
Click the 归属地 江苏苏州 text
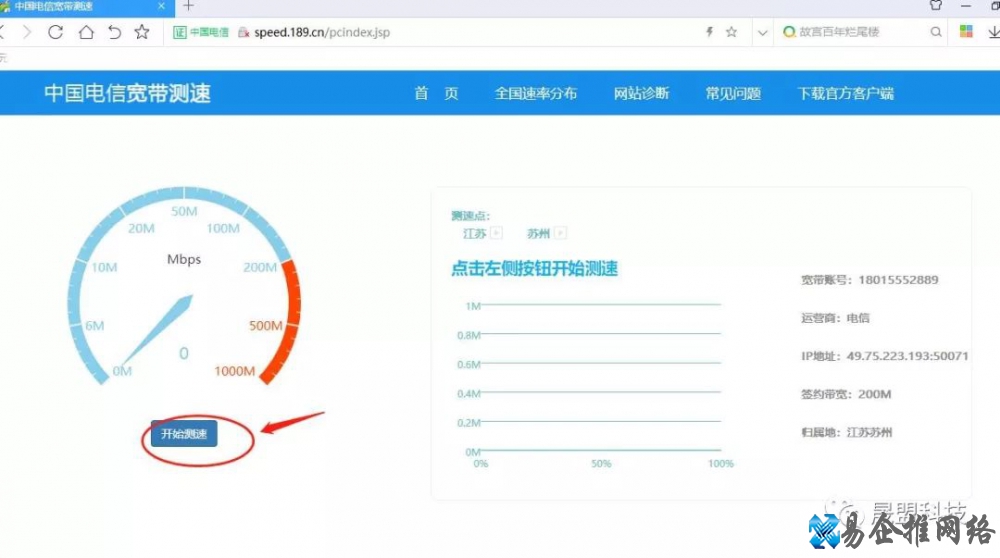[846, 432]
